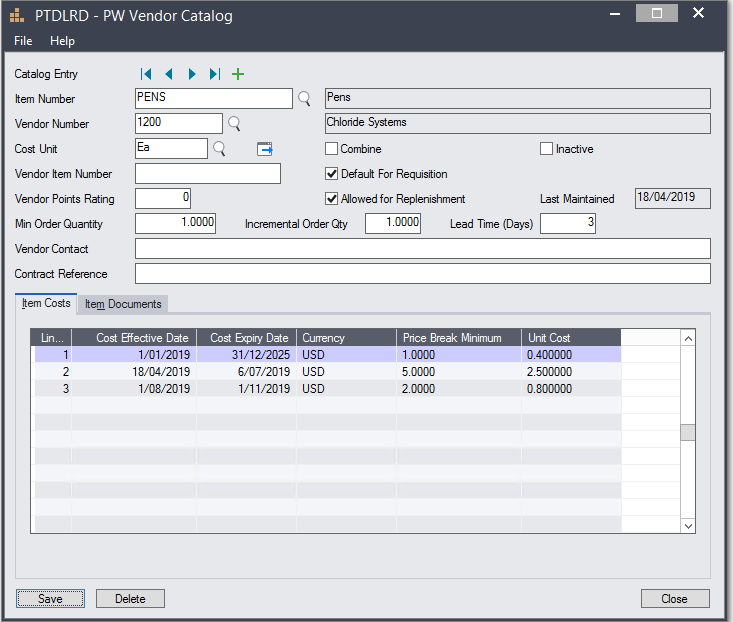Switch to the Item Costs tab
The height and width of the screenshot is (622, 733).
click(46, 303)
